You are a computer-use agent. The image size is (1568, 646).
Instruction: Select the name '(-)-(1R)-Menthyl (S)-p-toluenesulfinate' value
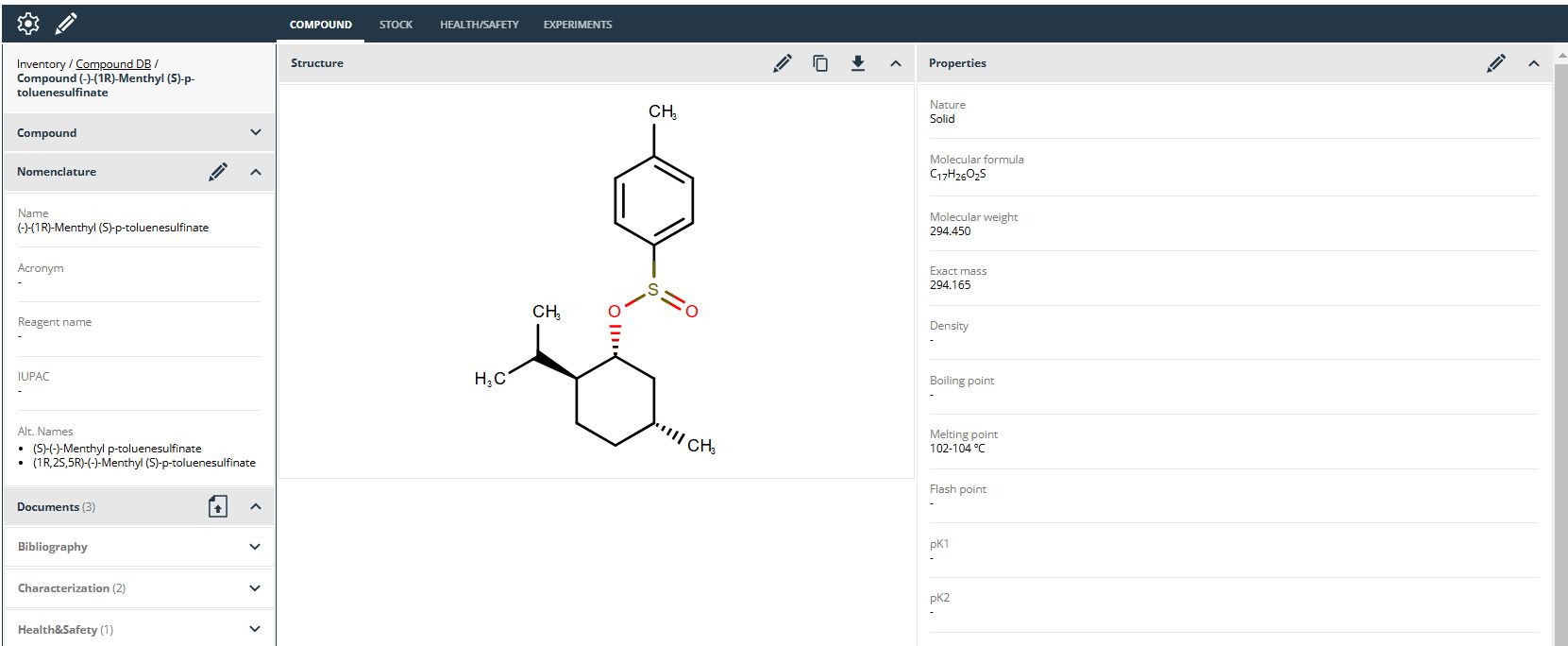(113, 228)
